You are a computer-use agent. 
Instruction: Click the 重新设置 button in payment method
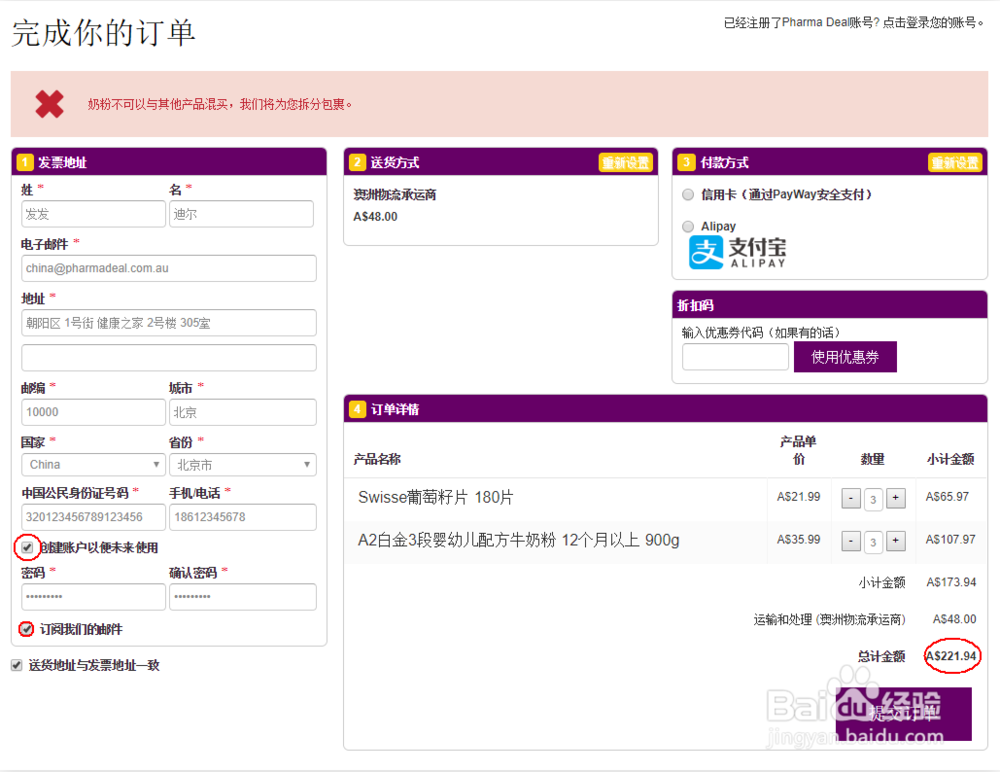(x=955, y=163)
